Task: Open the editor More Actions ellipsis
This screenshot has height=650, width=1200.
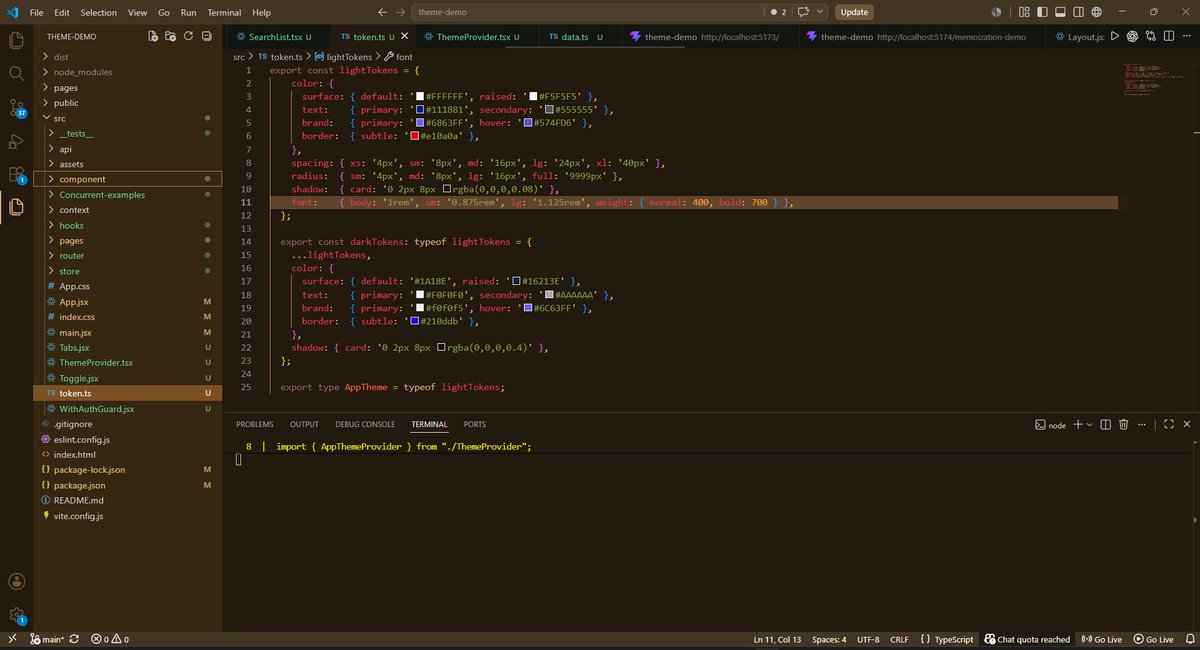Action: pyautogui.click(x=1185, y=36)
